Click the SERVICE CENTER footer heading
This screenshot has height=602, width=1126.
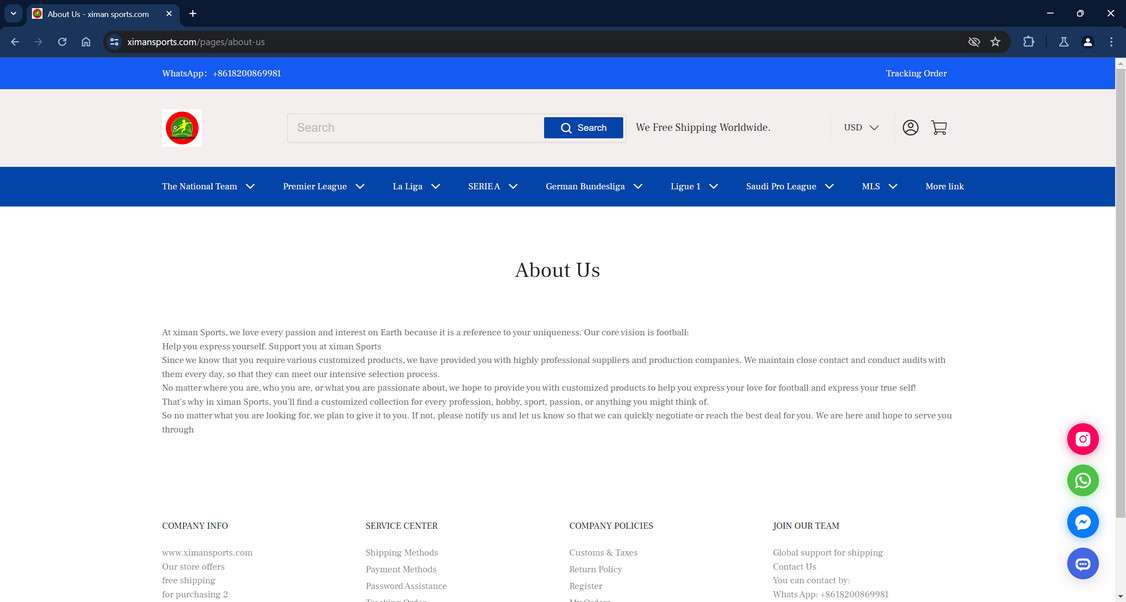tap(401, 526)
